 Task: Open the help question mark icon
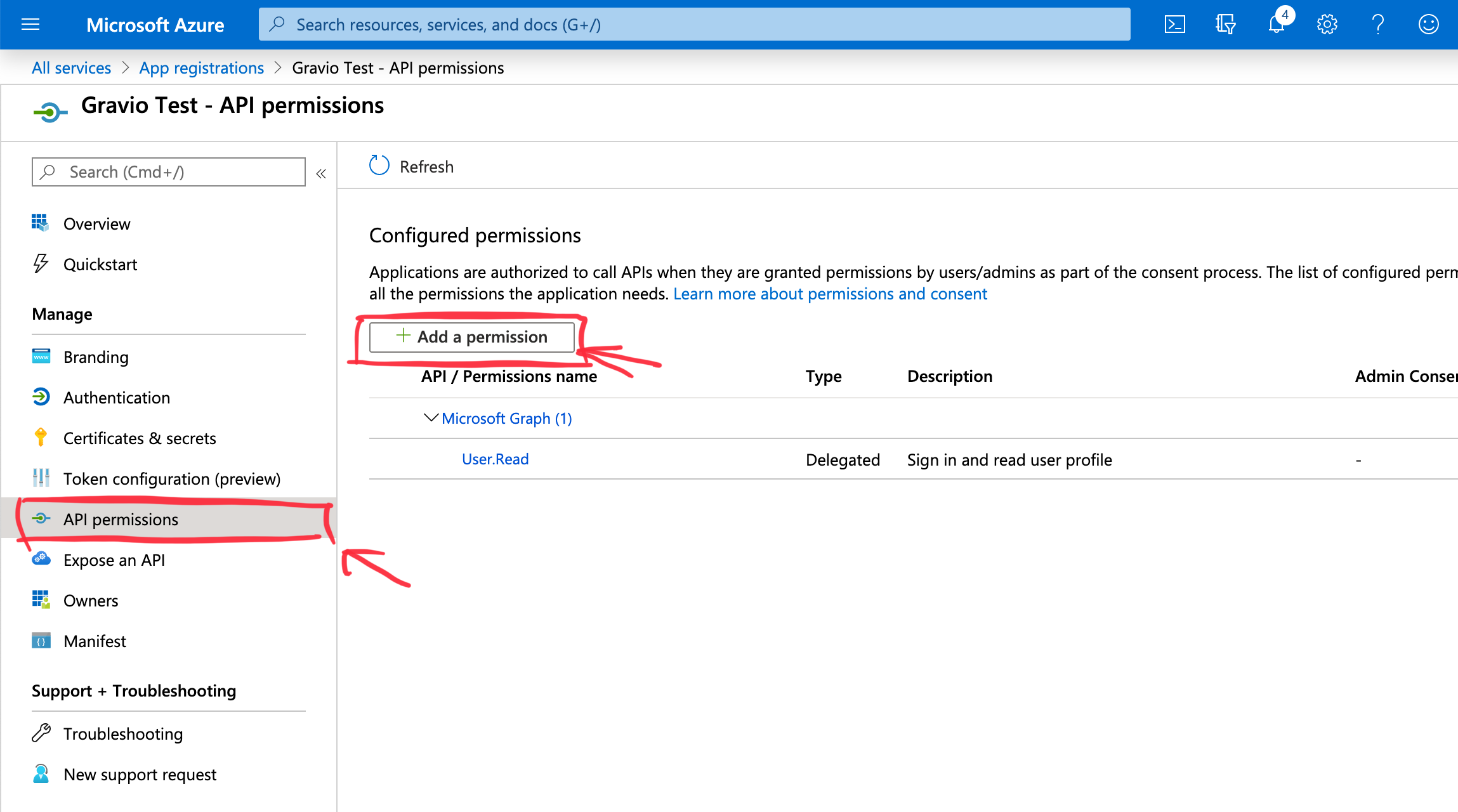click(1377, 25)
